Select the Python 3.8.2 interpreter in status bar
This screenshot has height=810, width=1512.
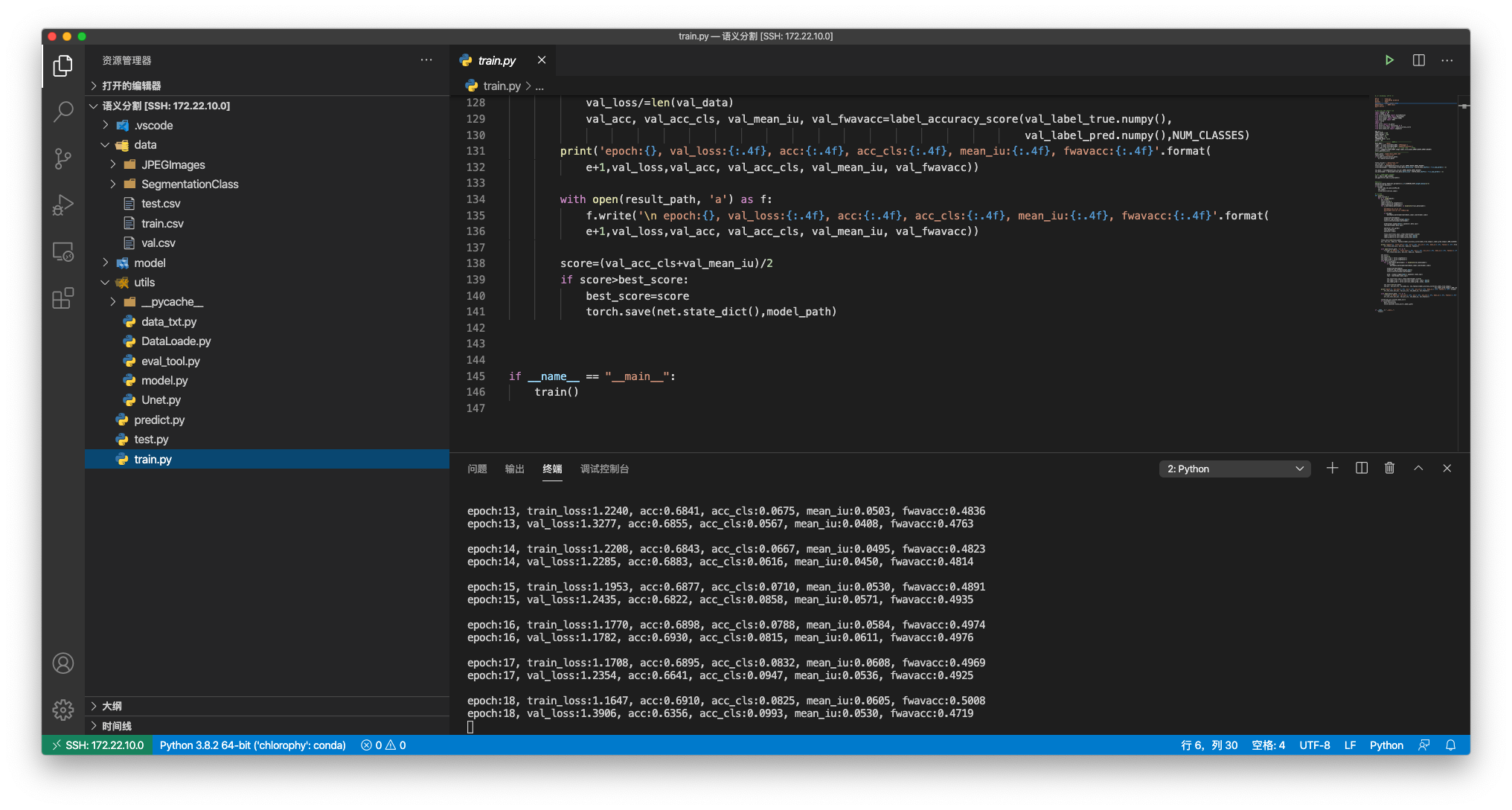click(x=252, y=745)
